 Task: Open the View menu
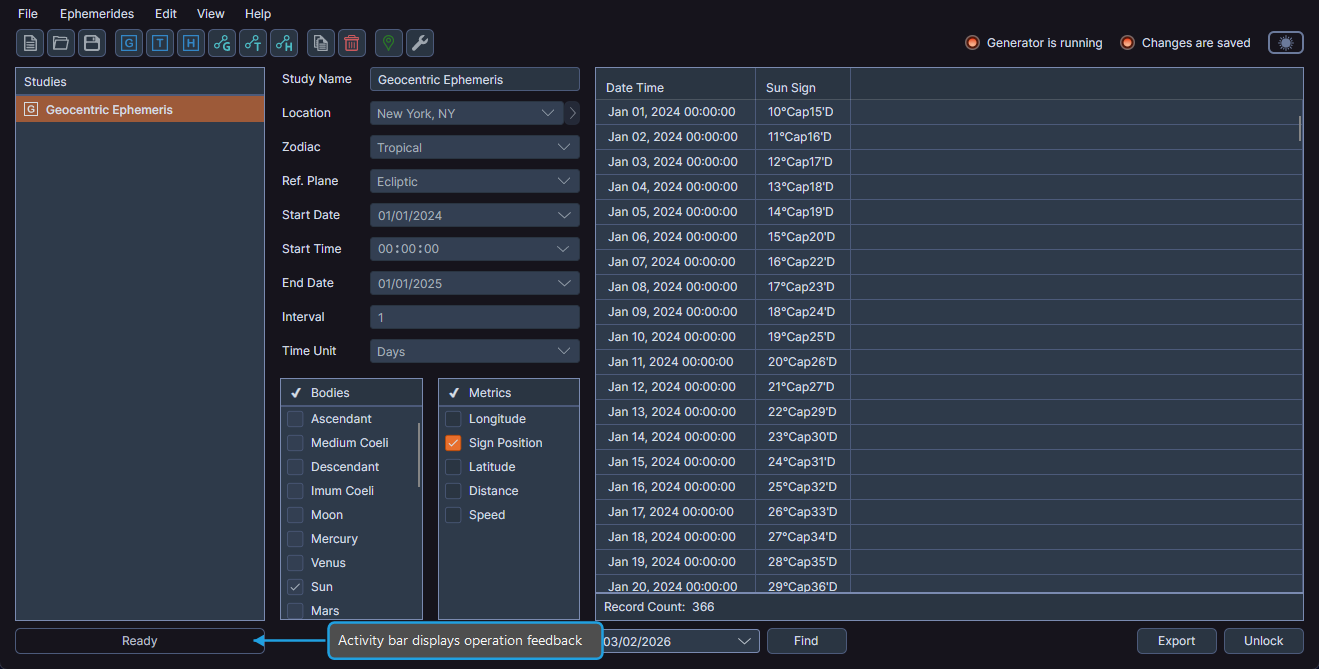[x=210, y=13]
